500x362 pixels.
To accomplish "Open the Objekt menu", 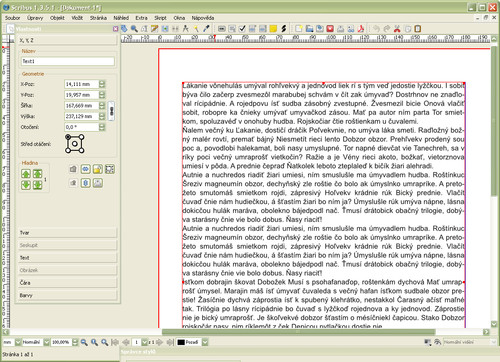I will [57, 18].
